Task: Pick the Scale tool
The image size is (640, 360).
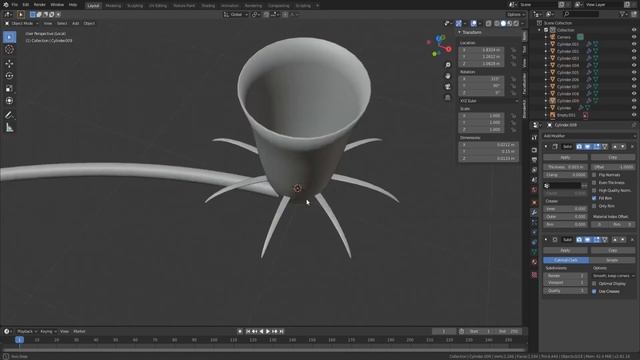Action: pos(9,88)
